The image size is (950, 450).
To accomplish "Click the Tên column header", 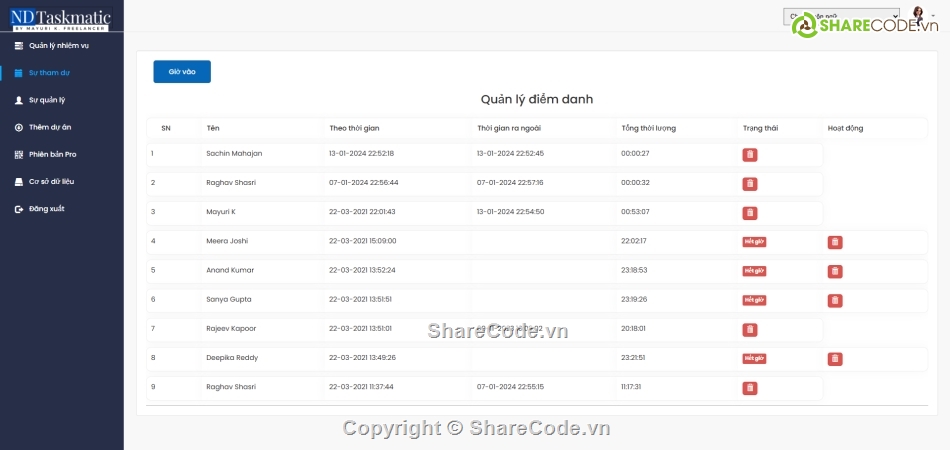I will [x=213, y=128].
